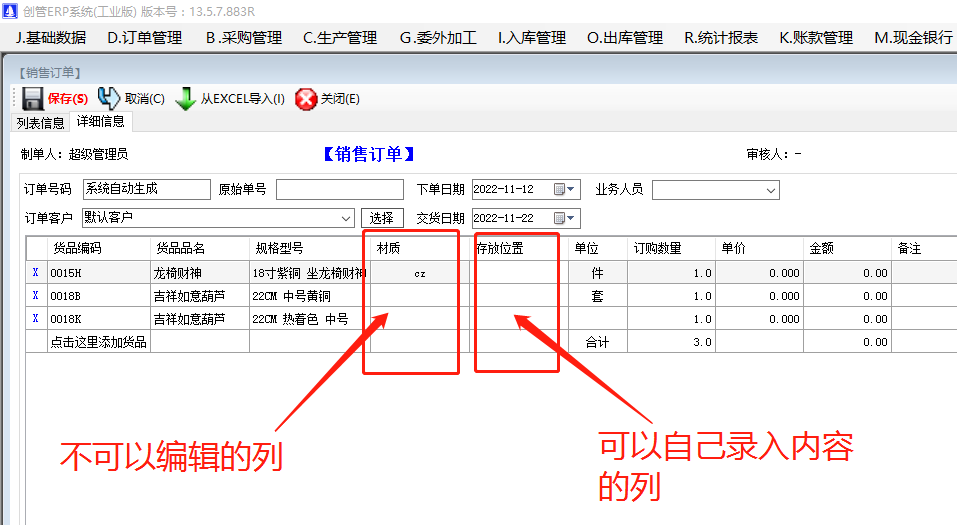Click the 订单号码 input field
957x525 pixels.
pos(146,189)
